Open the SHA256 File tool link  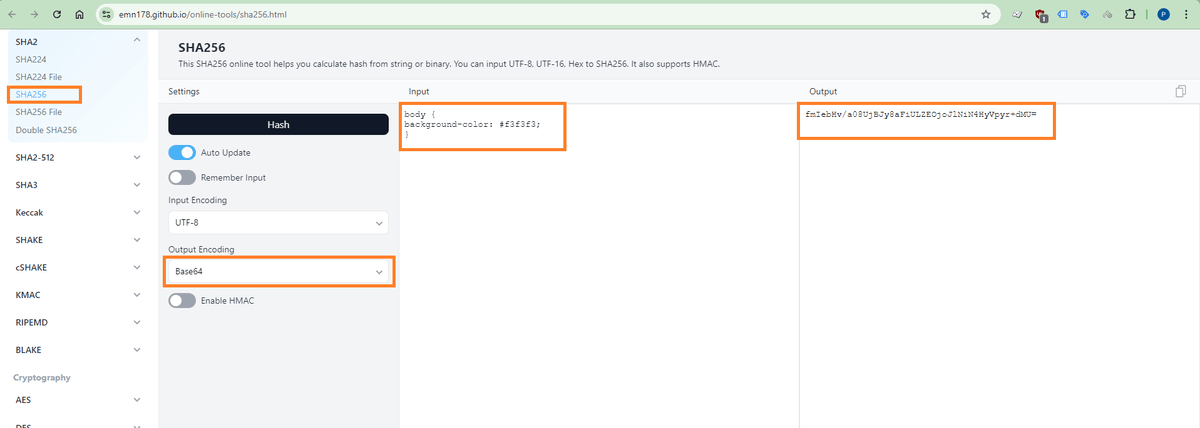coord(39,112)
